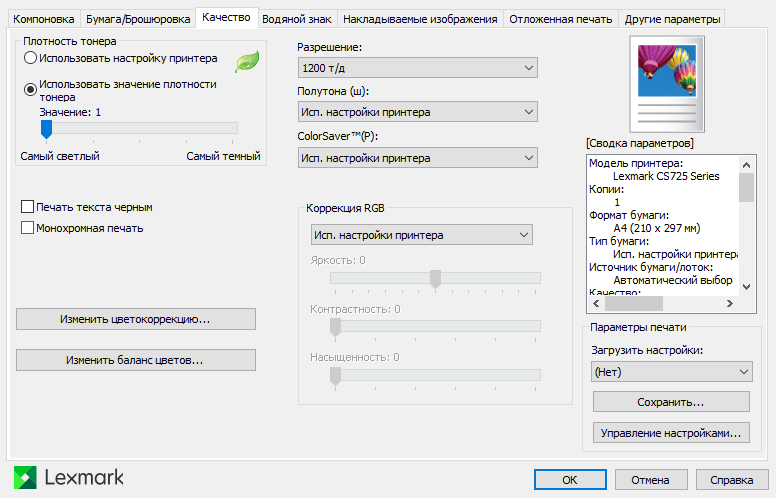Toggle "Монохромная печать" checkbox

coord(28,228)
